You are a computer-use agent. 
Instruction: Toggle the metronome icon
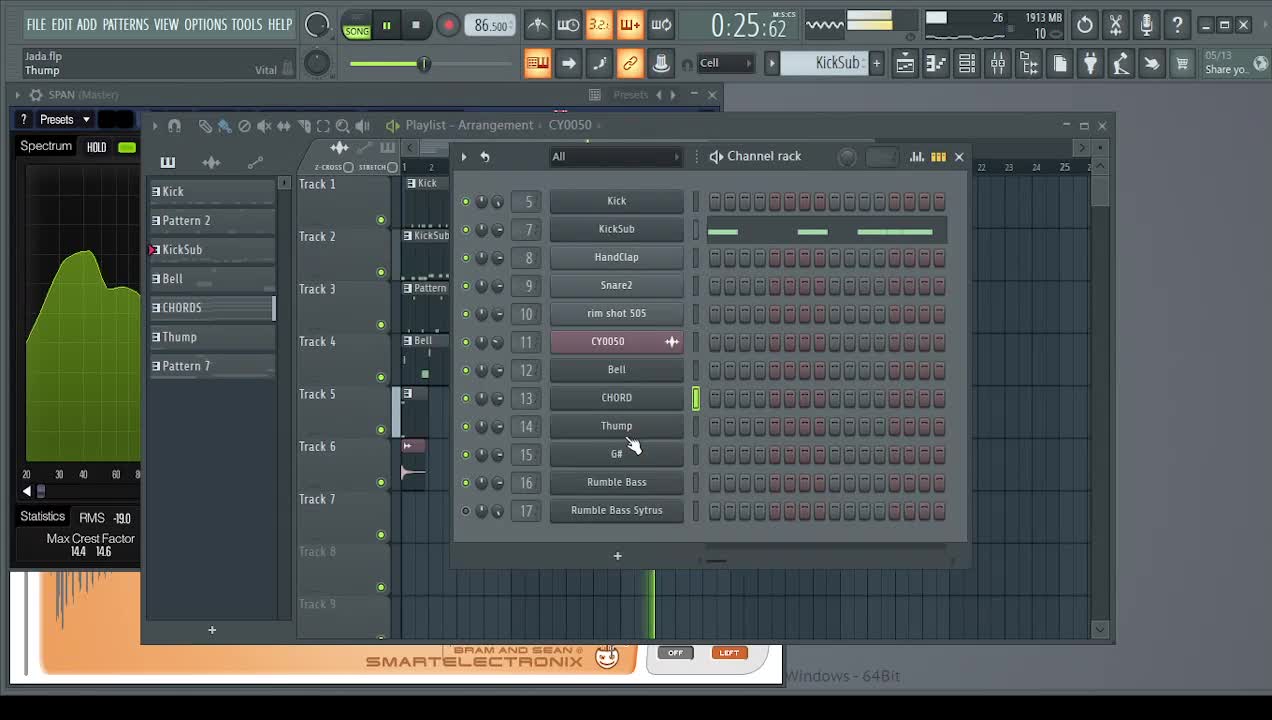(537, 25)
